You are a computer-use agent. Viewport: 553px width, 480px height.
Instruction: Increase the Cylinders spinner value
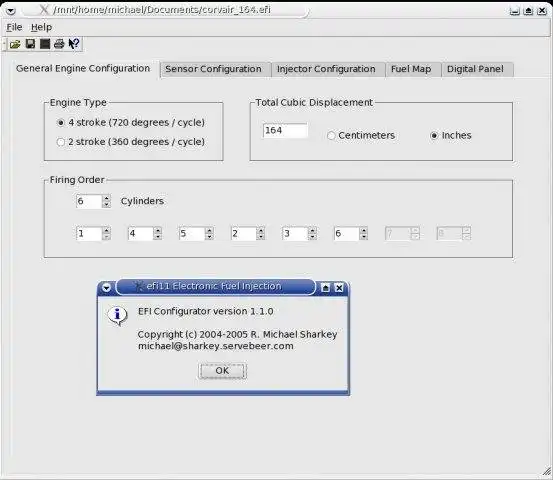(x=106, y=198)
